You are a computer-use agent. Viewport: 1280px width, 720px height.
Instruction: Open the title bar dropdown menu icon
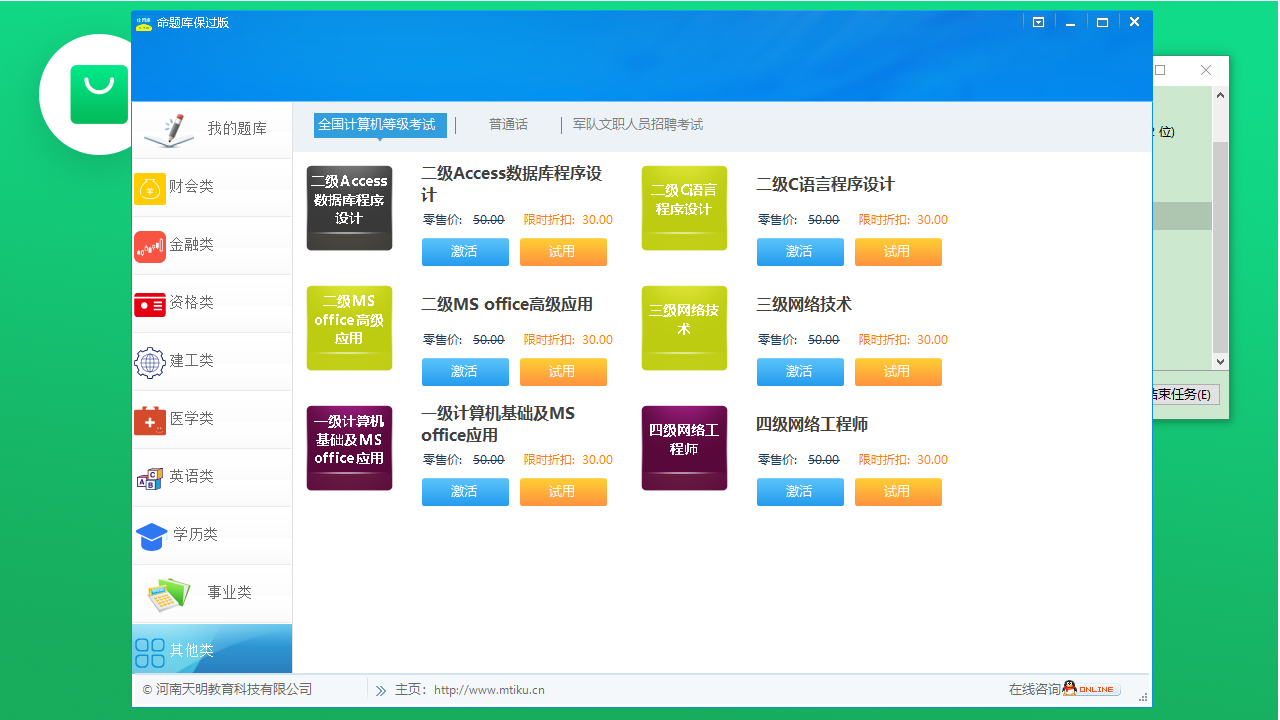point(1038,21)
